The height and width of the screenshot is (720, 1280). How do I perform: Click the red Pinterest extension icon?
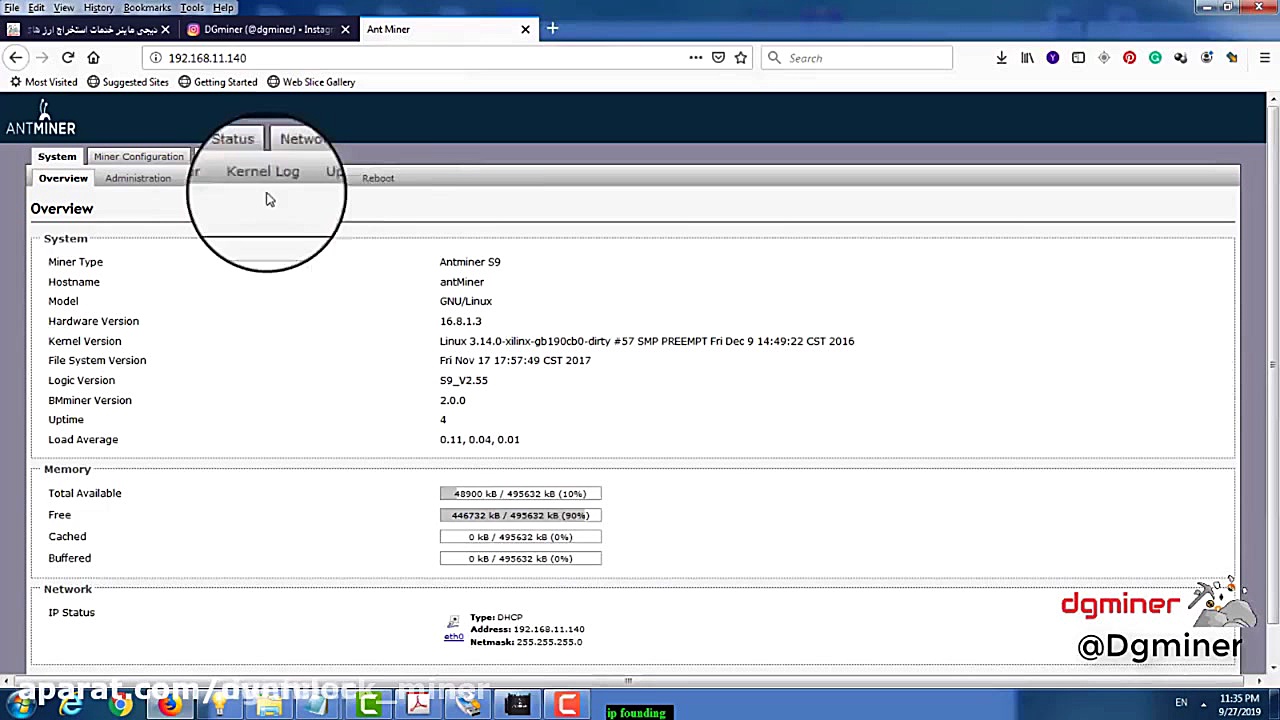pyautogui.click(x=1129, y=58)
